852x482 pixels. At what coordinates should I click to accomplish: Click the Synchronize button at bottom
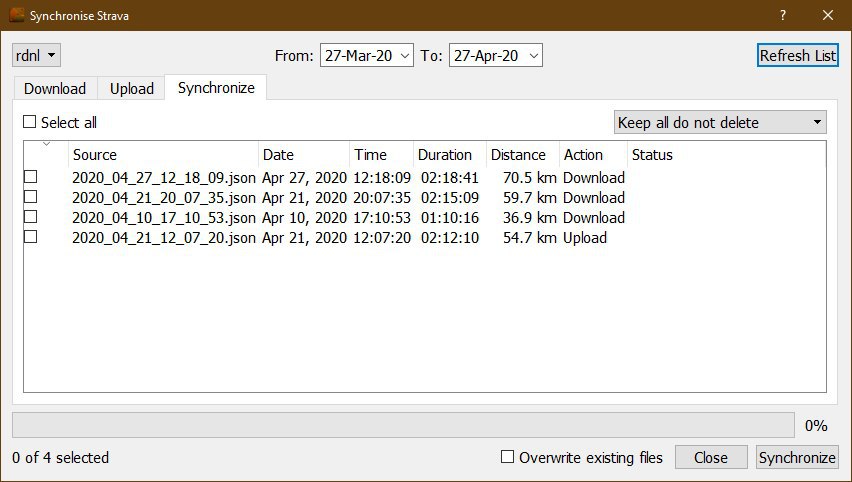coord(797,458)
